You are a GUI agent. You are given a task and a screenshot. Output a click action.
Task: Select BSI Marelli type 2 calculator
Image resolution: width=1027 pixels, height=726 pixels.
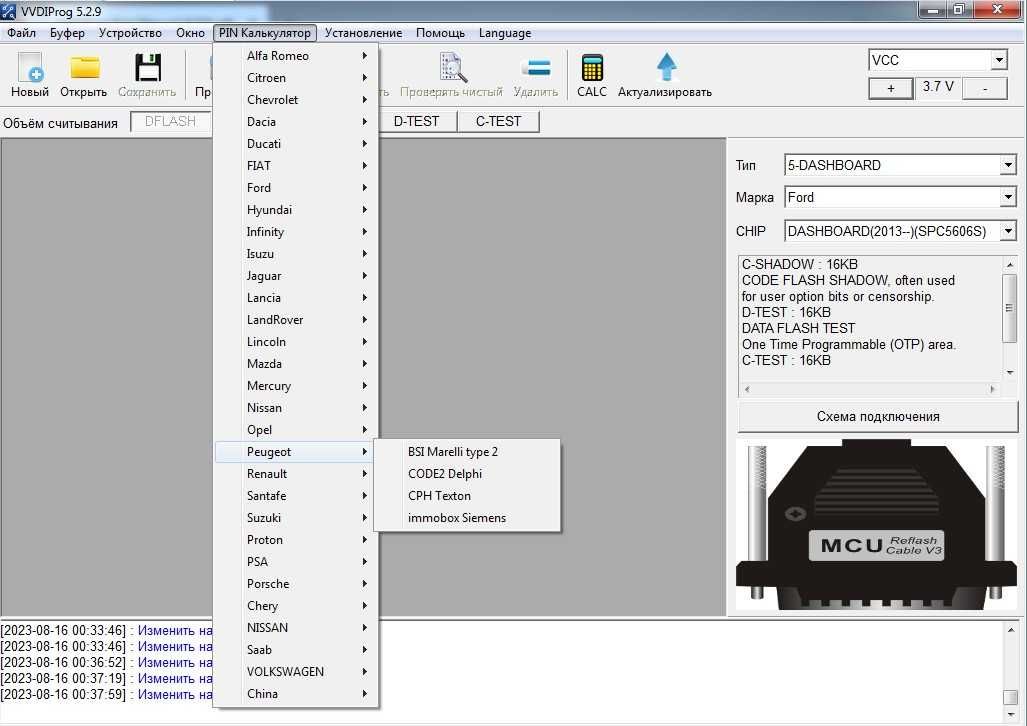click(x=467, y=452)
